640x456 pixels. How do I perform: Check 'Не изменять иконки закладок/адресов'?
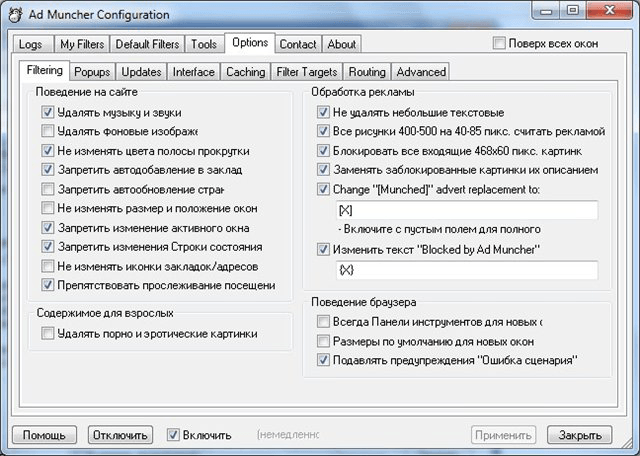(47, 266)
